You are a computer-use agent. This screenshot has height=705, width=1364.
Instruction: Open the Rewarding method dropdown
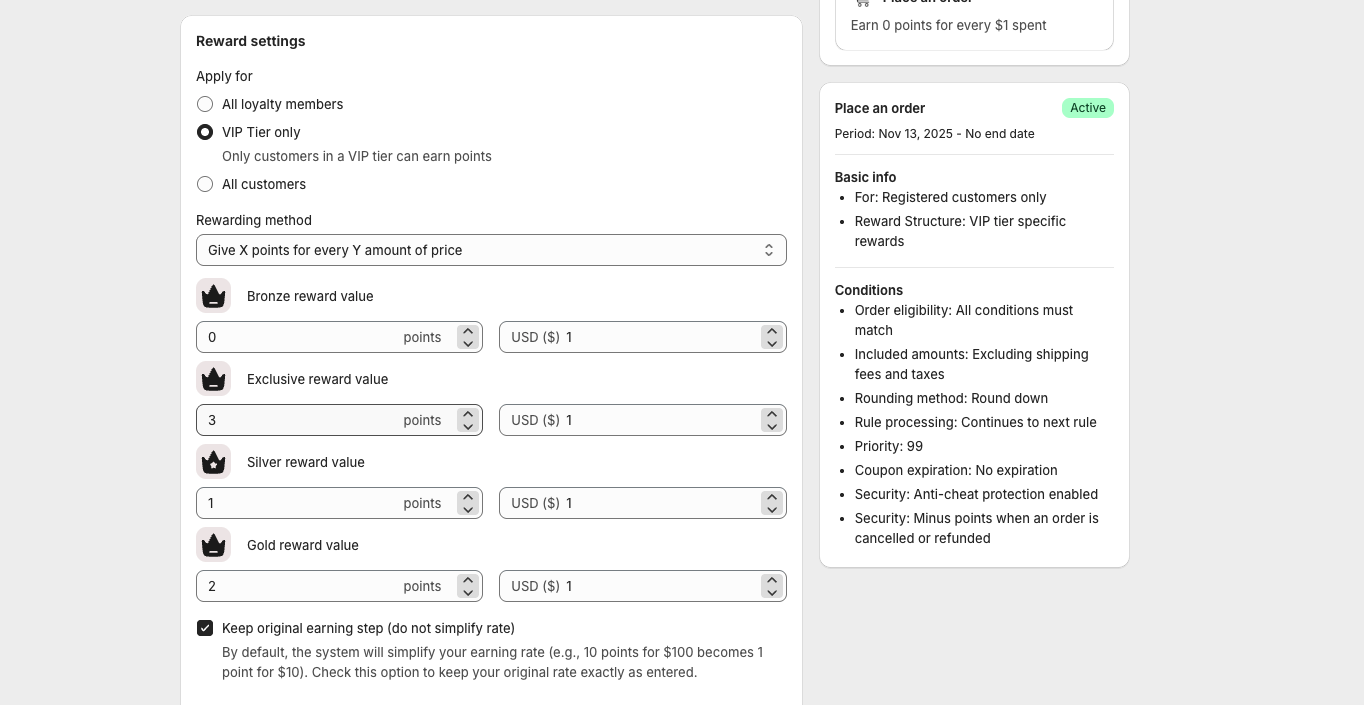point(491,250)
